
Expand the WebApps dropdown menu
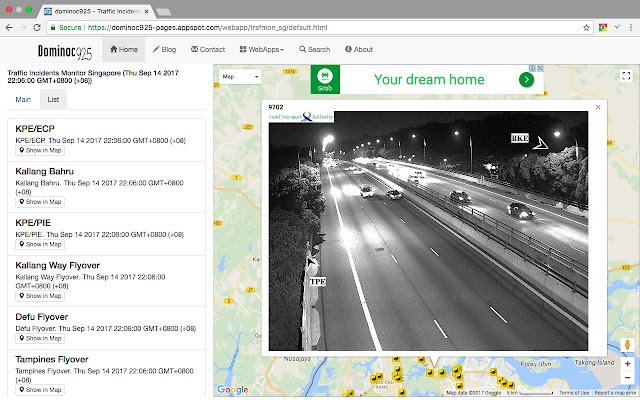pyautogui.click(x=262, y=49)
